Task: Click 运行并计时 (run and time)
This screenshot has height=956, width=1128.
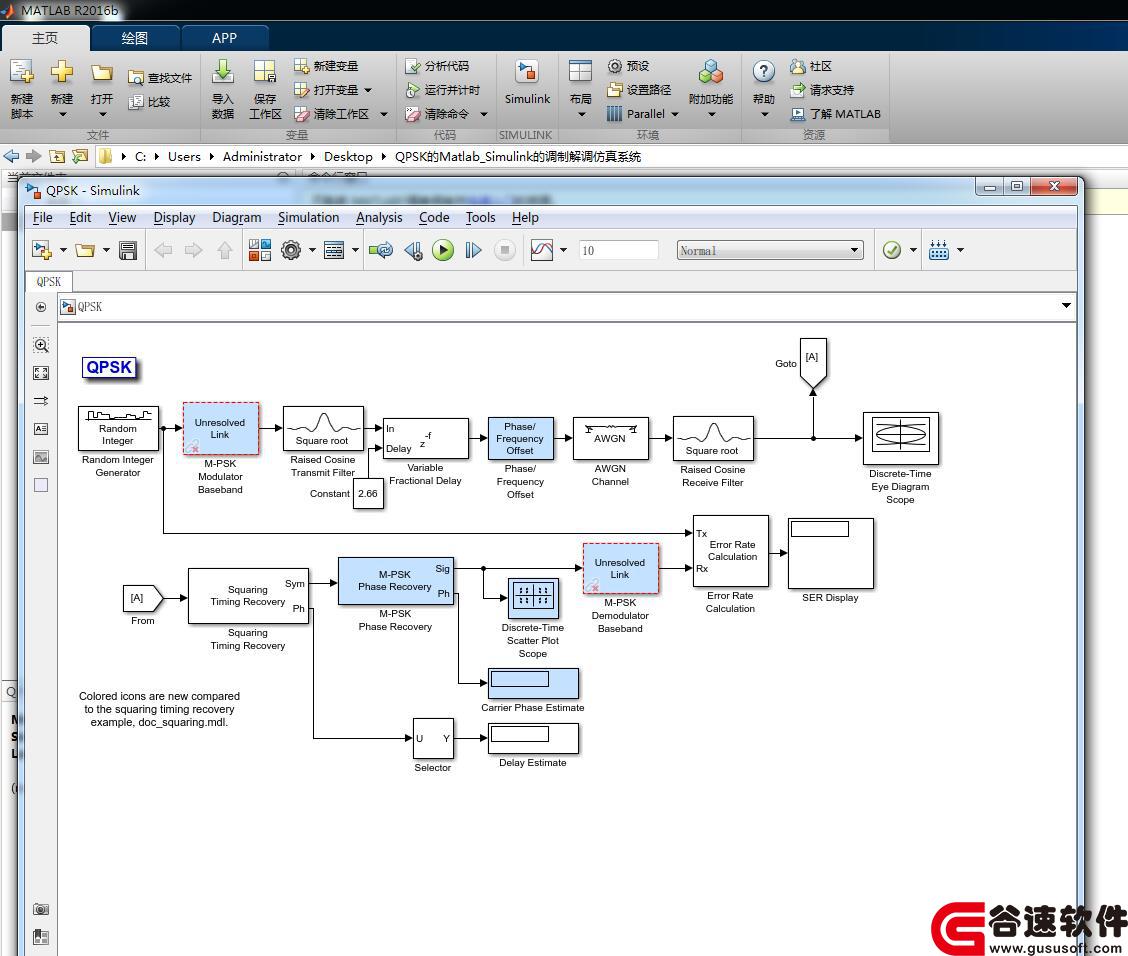Action: [442, 90]
